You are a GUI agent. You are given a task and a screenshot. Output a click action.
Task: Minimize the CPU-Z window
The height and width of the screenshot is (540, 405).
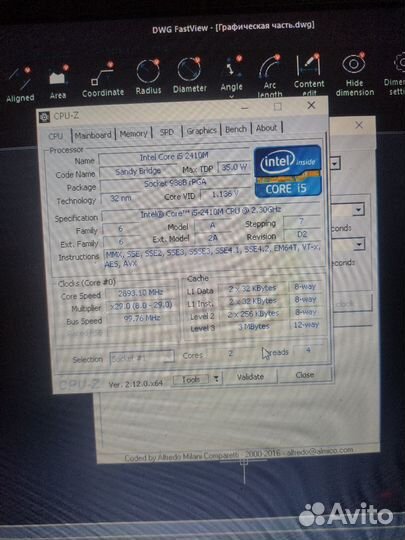(x=245, y=108)
